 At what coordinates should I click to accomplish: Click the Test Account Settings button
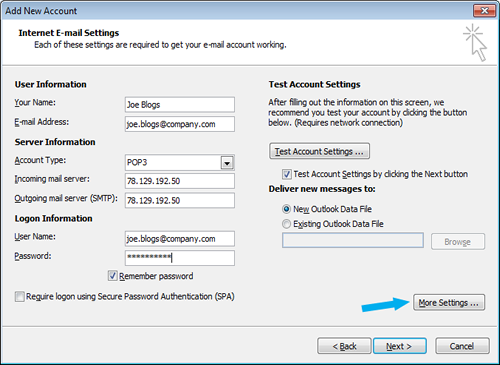pyautogui.click(x=319, y=151)
